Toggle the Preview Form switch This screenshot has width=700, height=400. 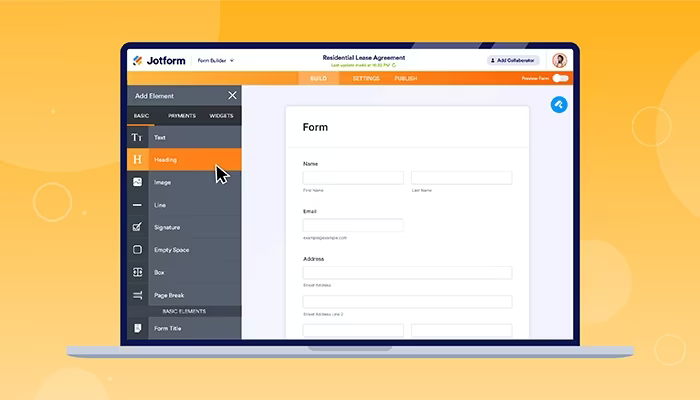tap(560, 78)
